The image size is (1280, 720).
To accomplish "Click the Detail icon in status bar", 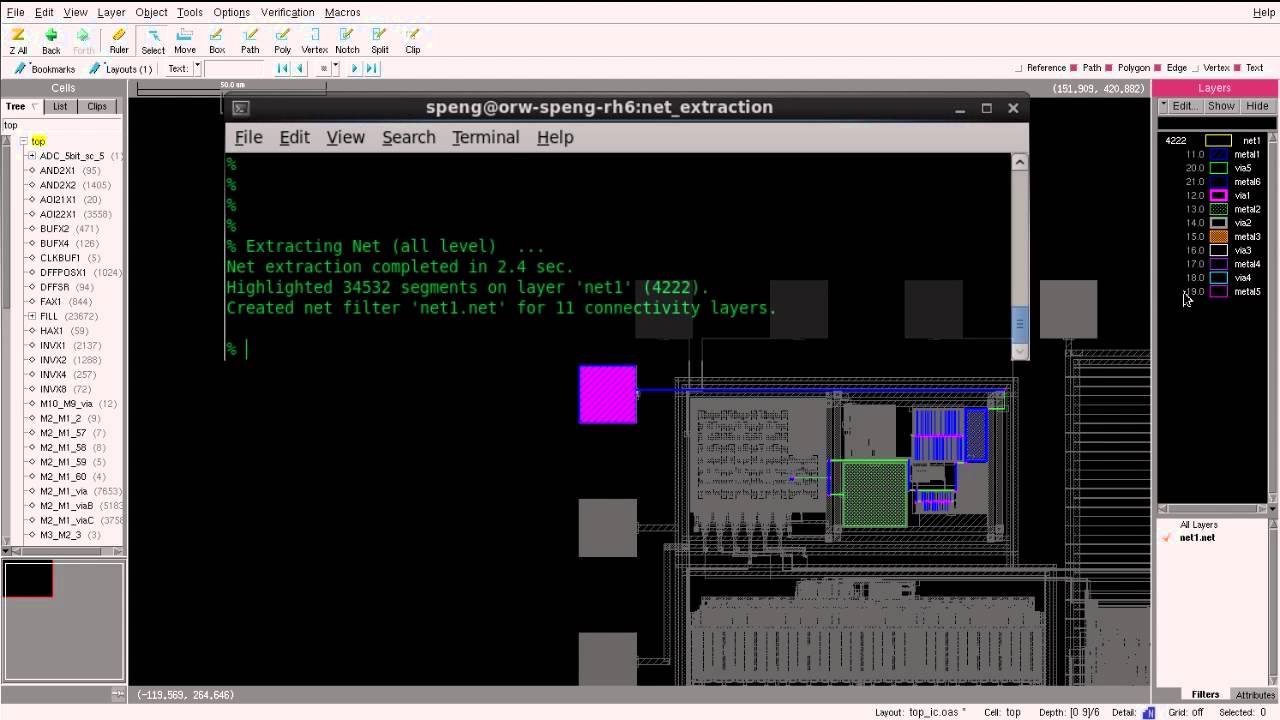I will pyautogui.click(x=1148, y=713).
